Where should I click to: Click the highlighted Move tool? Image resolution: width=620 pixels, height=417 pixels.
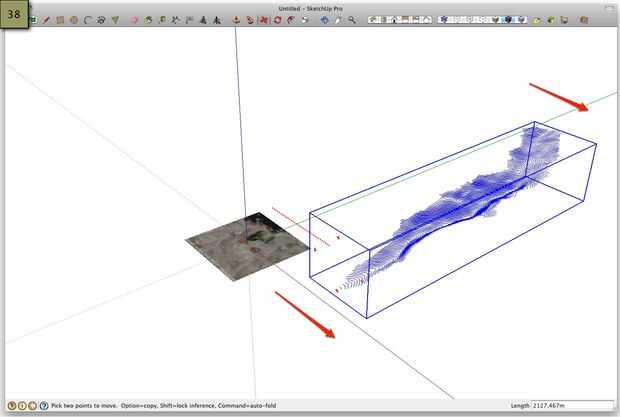tap(264, 20)
